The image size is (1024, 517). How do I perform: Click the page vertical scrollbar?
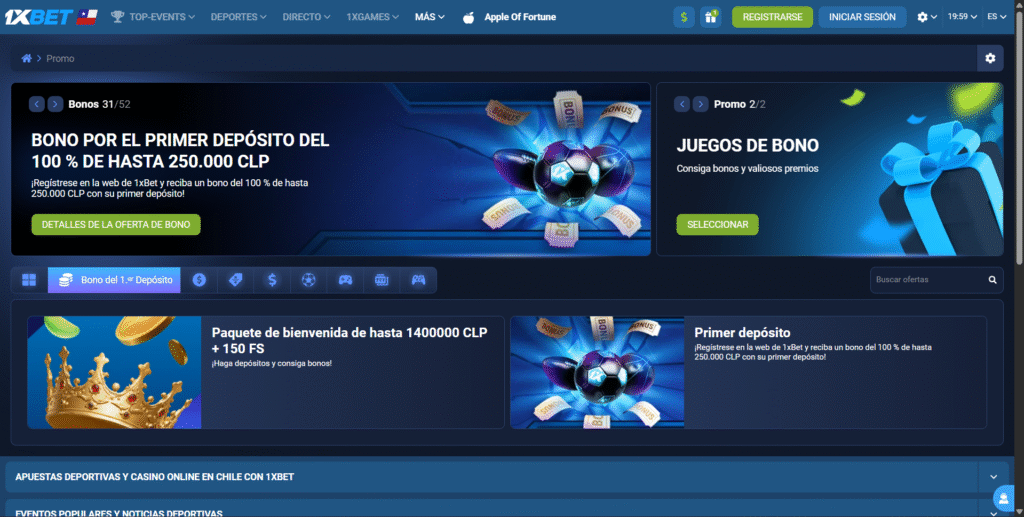(1019, 137)
